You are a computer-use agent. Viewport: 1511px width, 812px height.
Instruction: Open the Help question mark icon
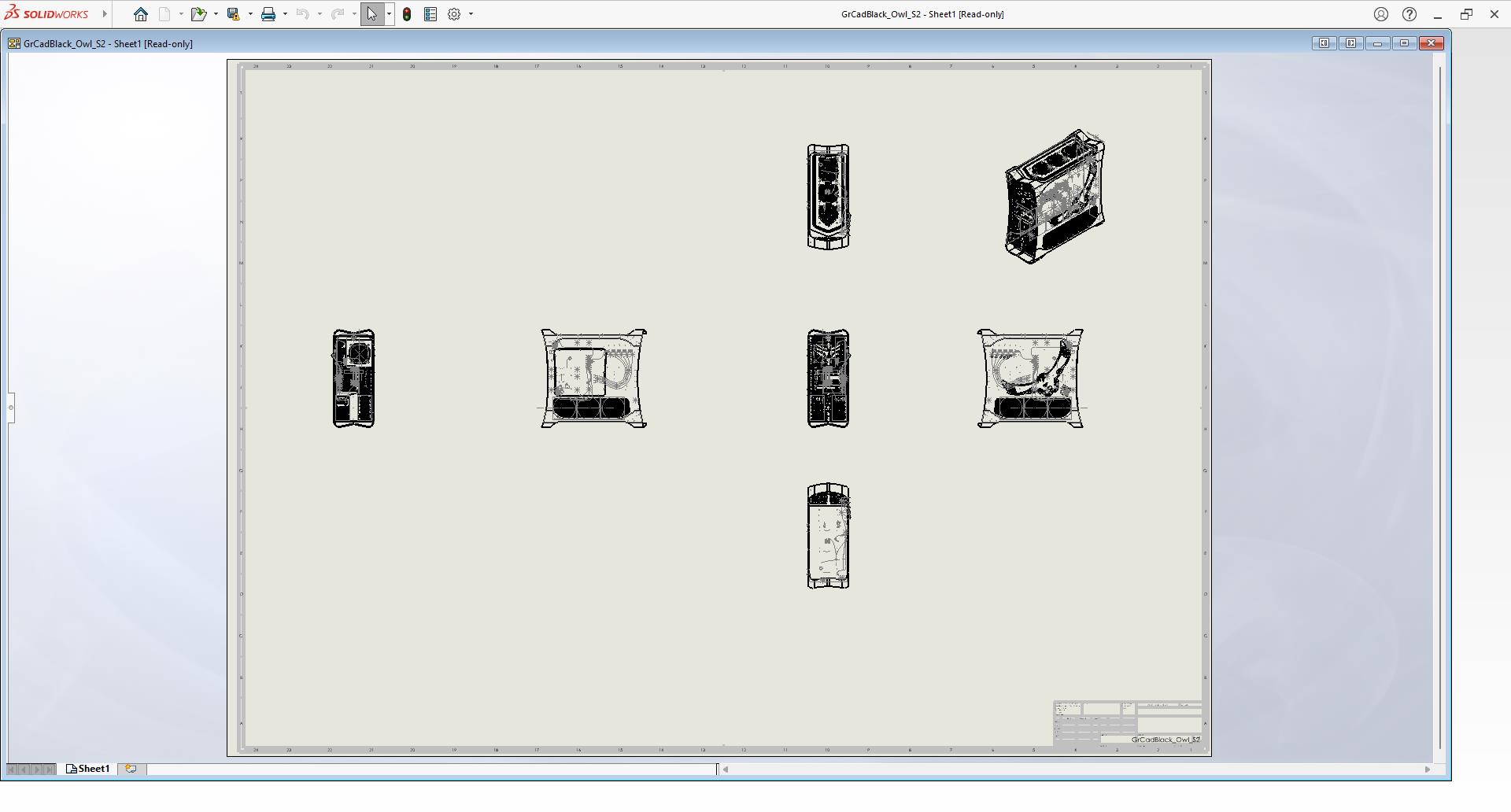[x=1409, y=14]
